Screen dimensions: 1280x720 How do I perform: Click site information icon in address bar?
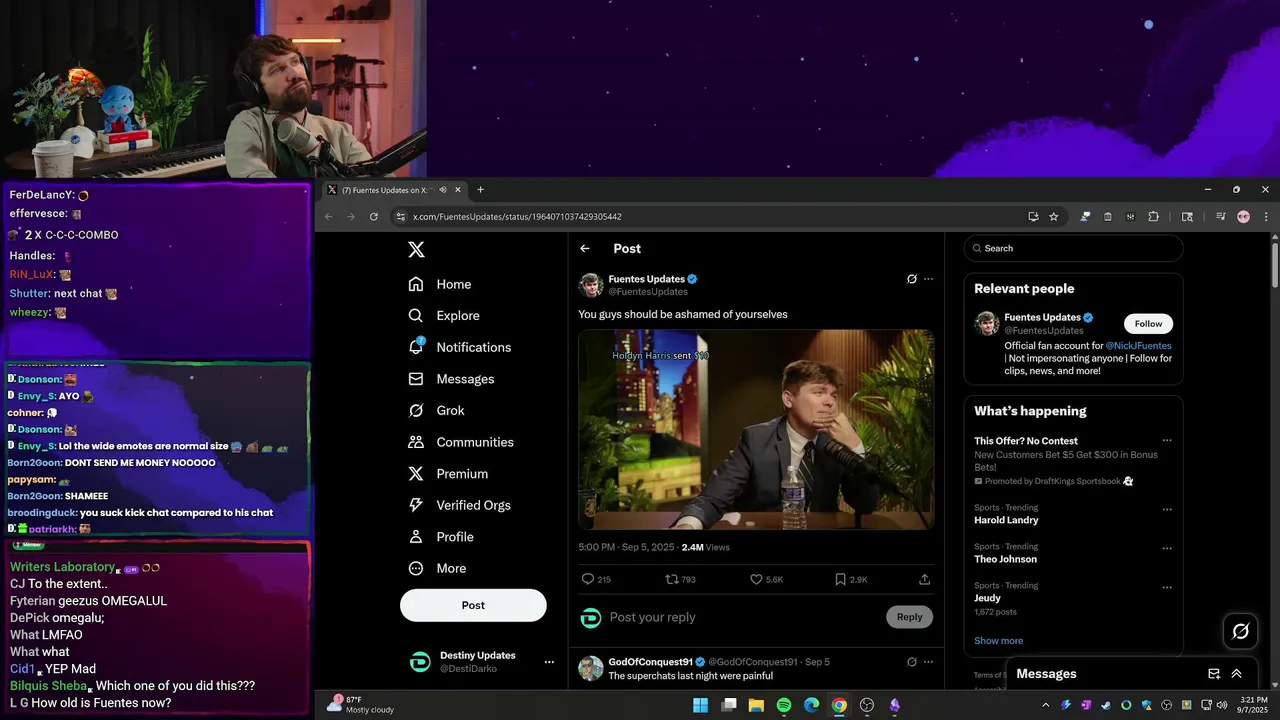point(400,217)
